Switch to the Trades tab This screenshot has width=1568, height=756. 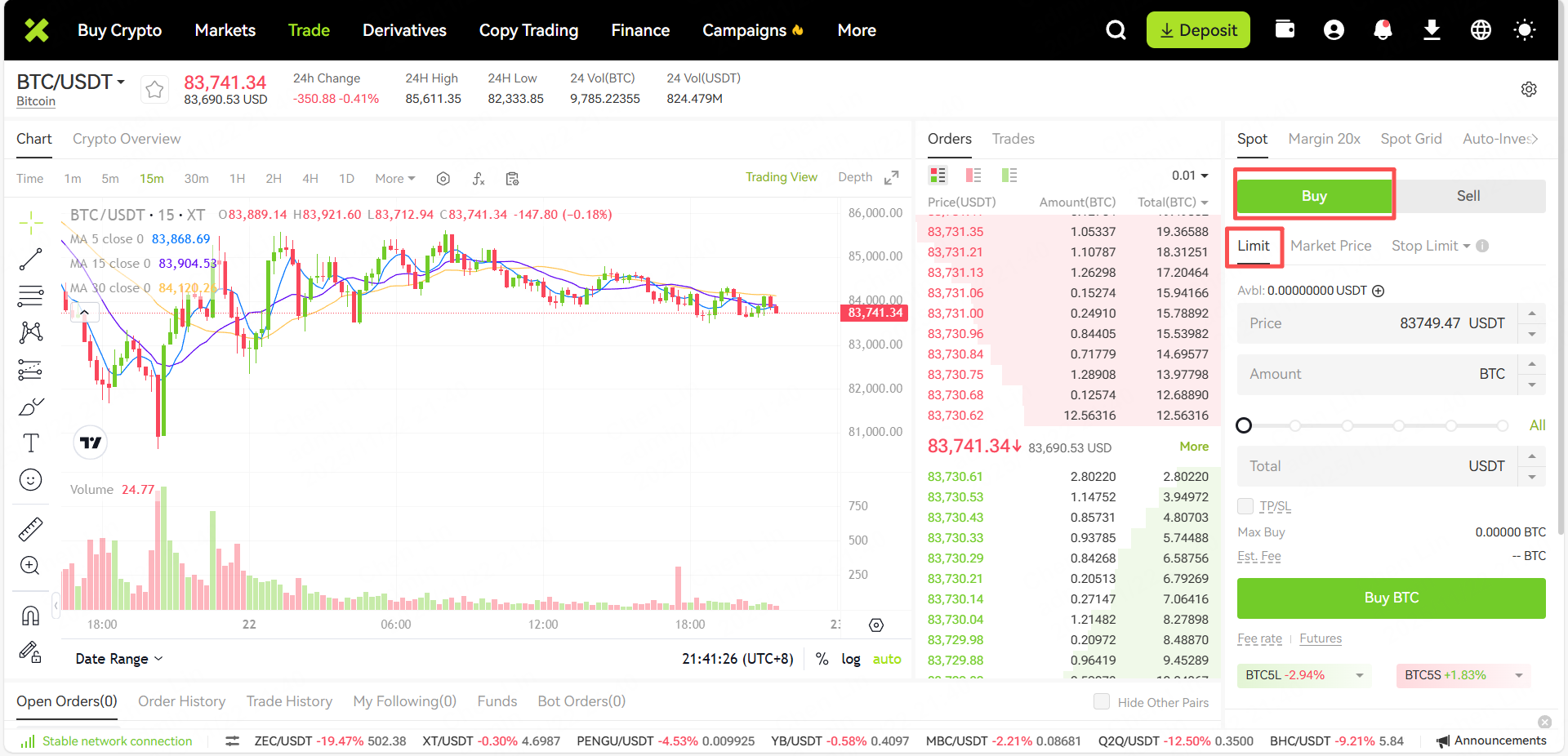(1013, 139)
